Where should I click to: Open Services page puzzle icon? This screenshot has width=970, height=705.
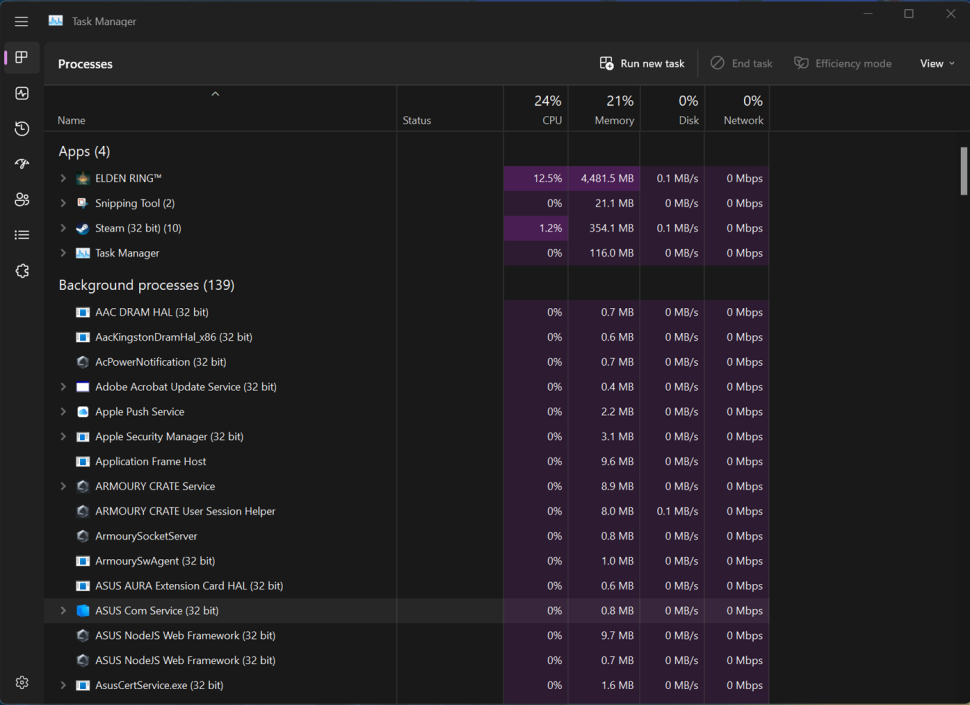pyautogui.click(x=22, y=271)
